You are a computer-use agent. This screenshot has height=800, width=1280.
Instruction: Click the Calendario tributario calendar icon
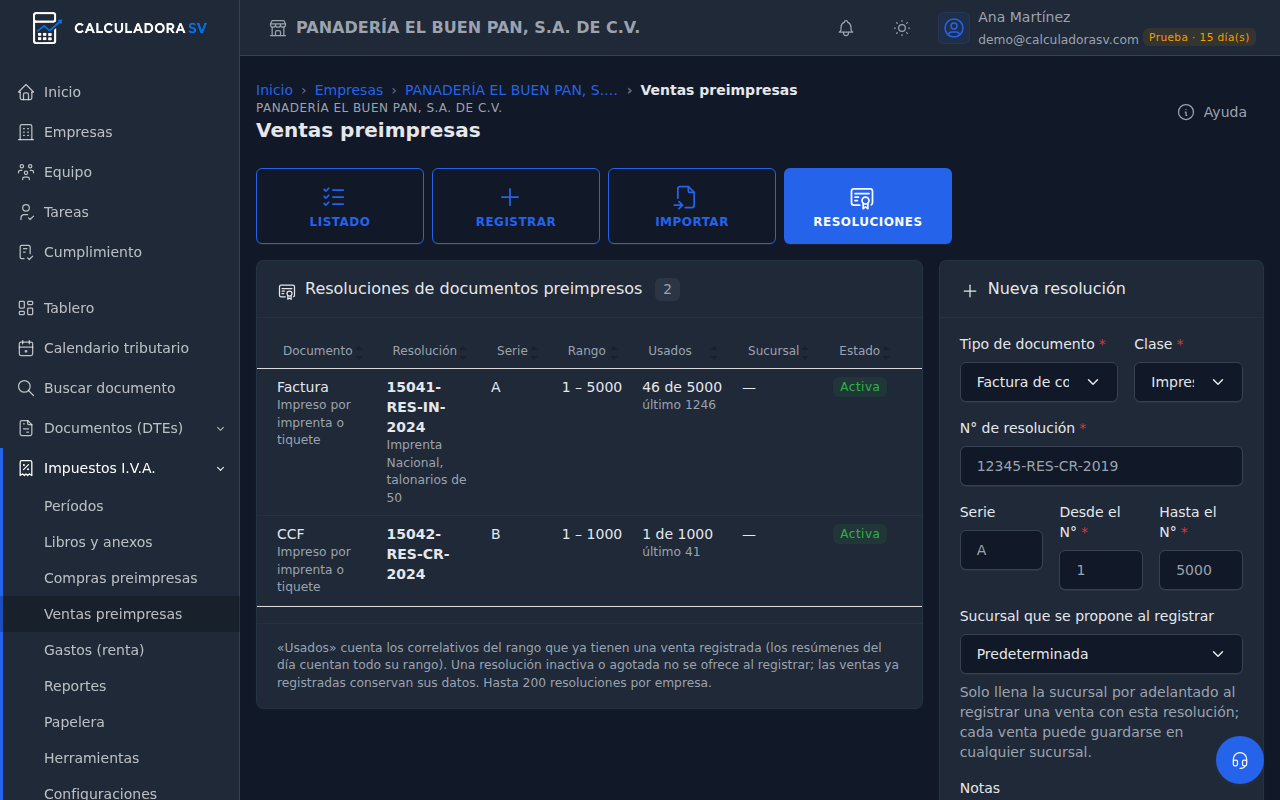click(26, 348)
